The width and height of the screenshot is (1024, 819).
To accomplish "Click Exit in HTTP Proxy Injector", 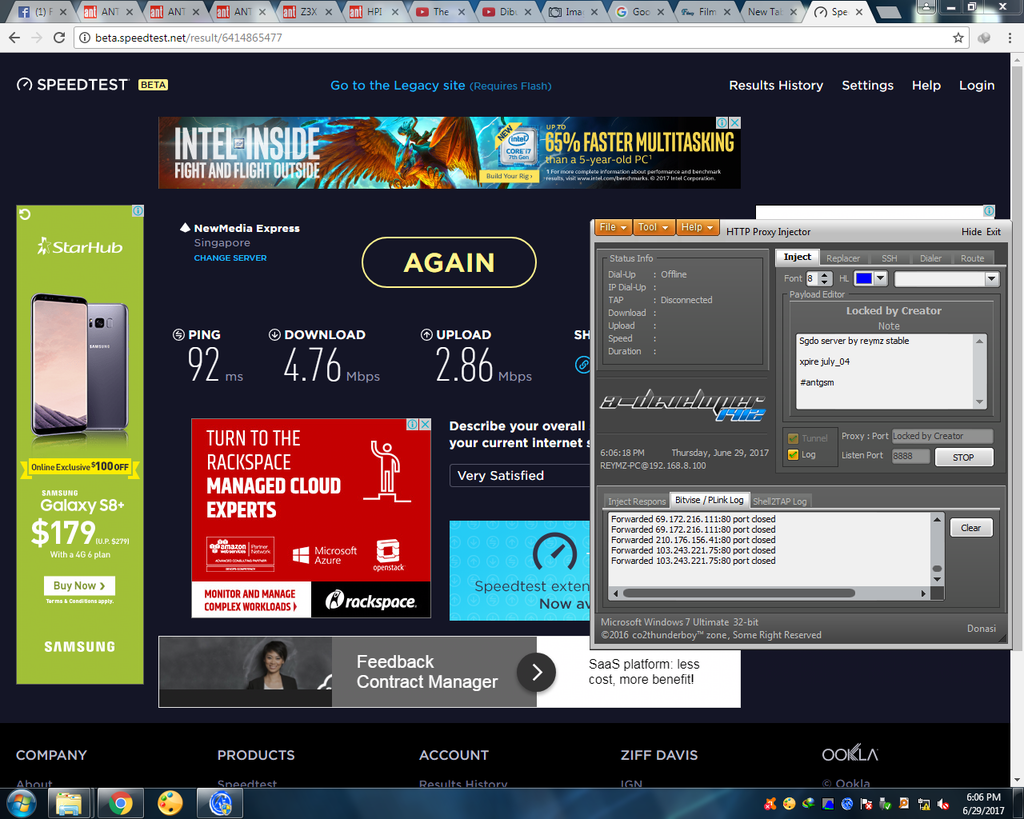I will (993, 232).
